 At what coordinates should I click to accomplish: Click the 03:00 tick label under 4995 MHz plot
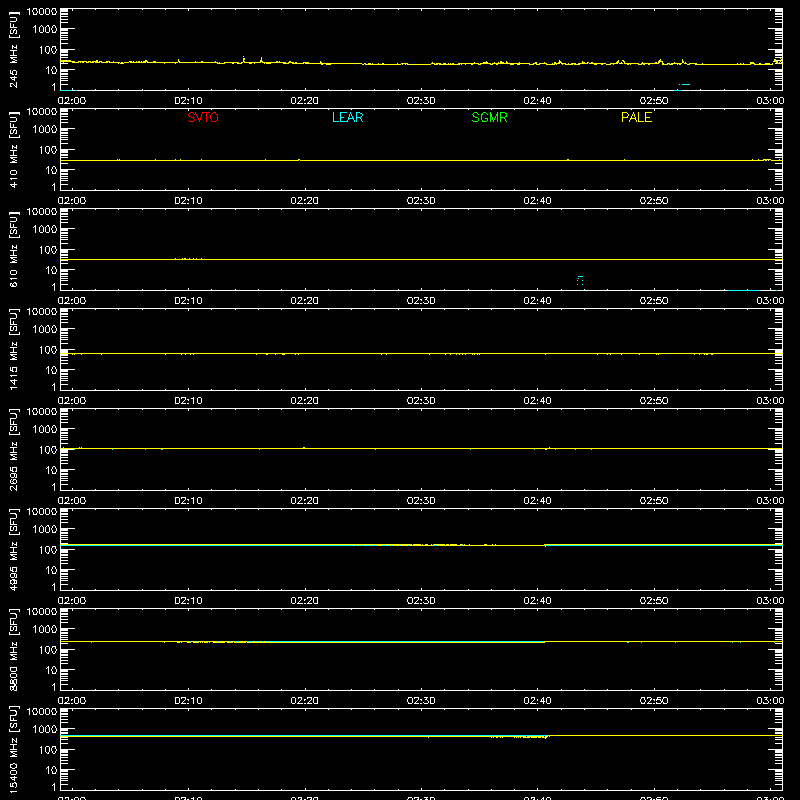coord(770,601)
